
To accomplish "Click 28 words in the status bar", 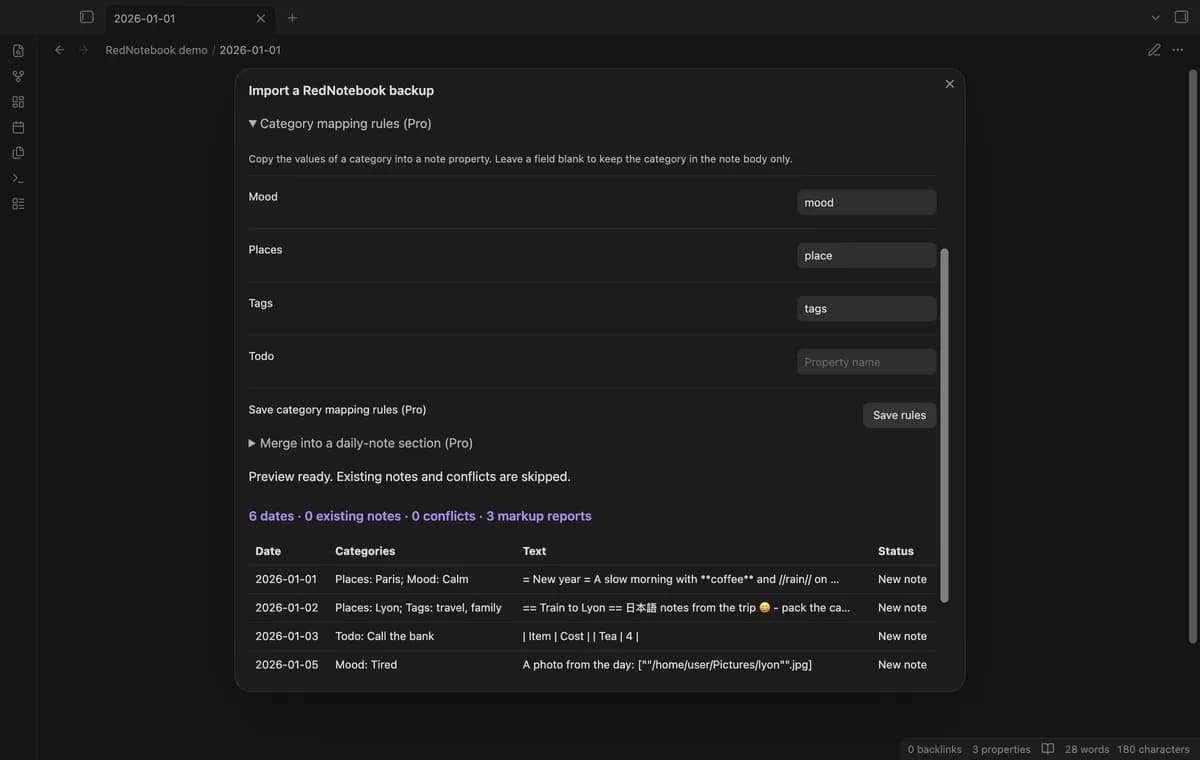I will pyautogui.click(x=1087, y=749).
